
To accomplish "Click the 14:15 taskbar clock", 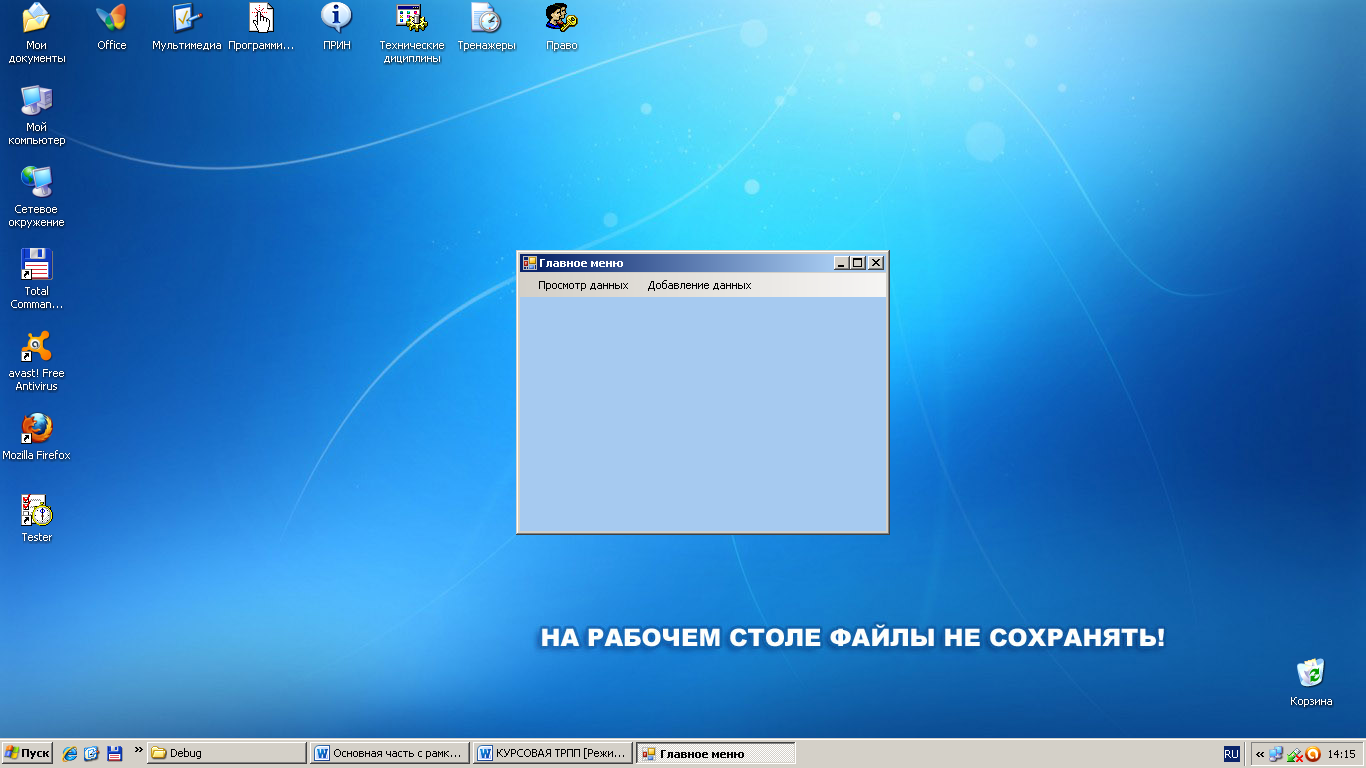I will tap(1342, 754).
